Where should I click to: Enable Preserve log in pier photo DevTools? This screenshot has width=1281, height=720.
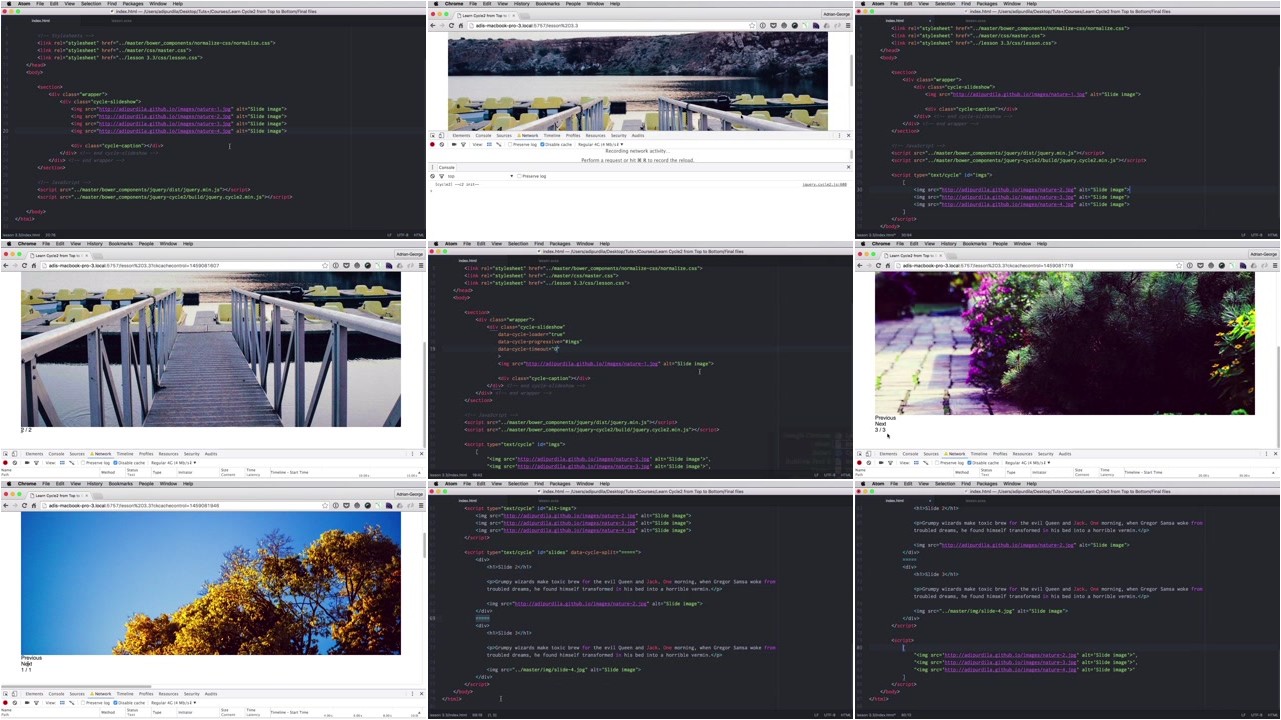(x=83, y=463)
